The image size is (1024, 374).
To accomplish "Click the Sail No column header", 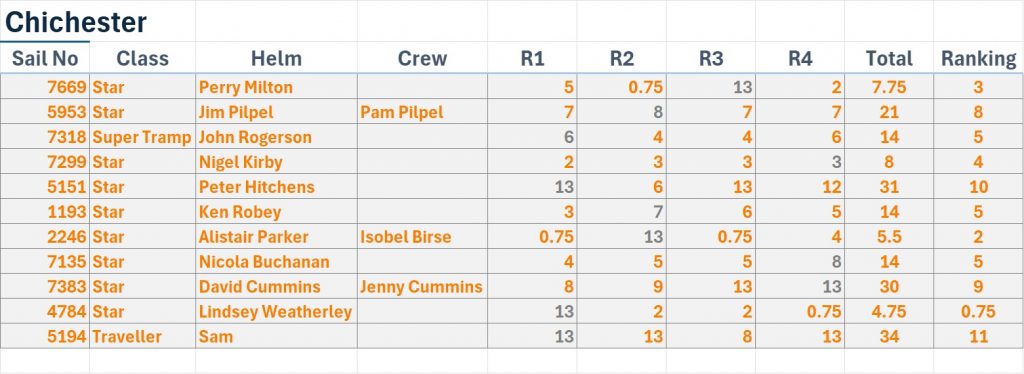I will coord(45,58).
